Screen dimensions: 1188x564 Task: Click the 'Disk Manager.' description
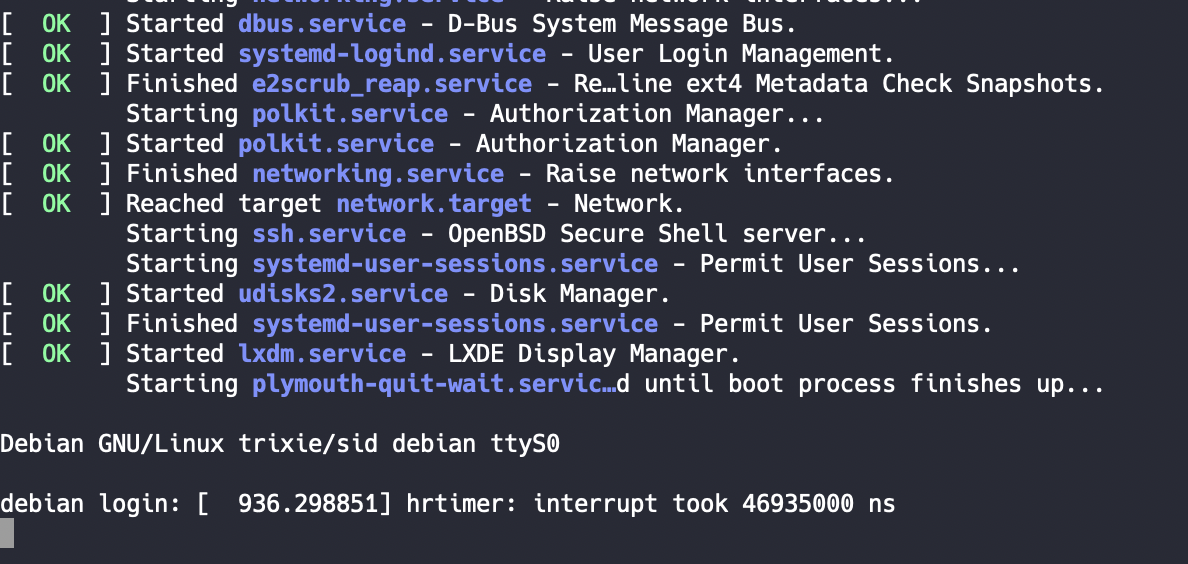[580, 294]
